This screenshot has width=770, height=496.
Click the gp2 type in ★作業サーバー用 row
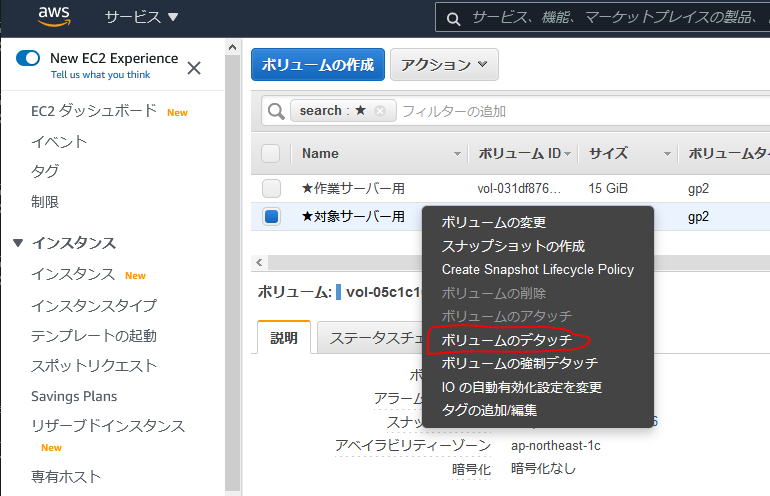tap(698, 189)
